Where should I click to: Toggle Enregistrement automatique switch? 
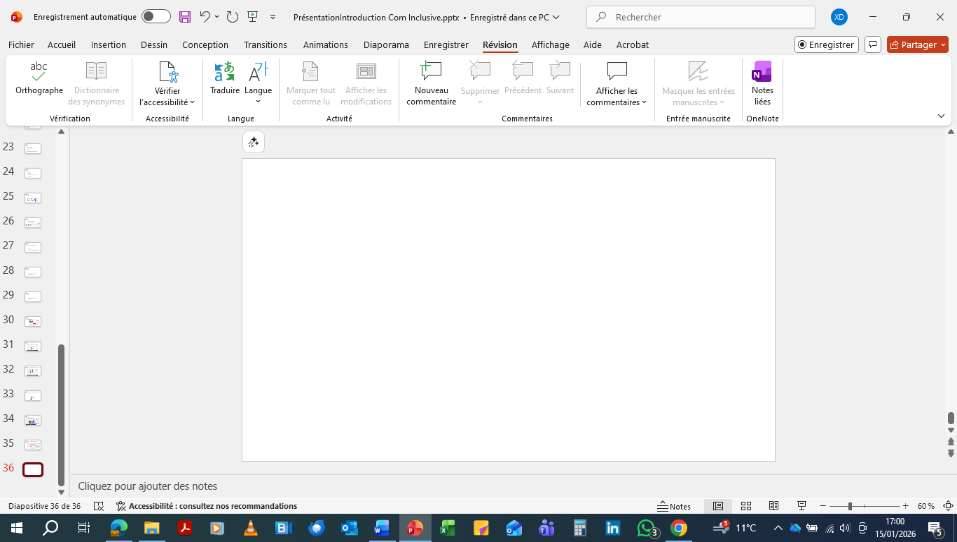point(156,17)
